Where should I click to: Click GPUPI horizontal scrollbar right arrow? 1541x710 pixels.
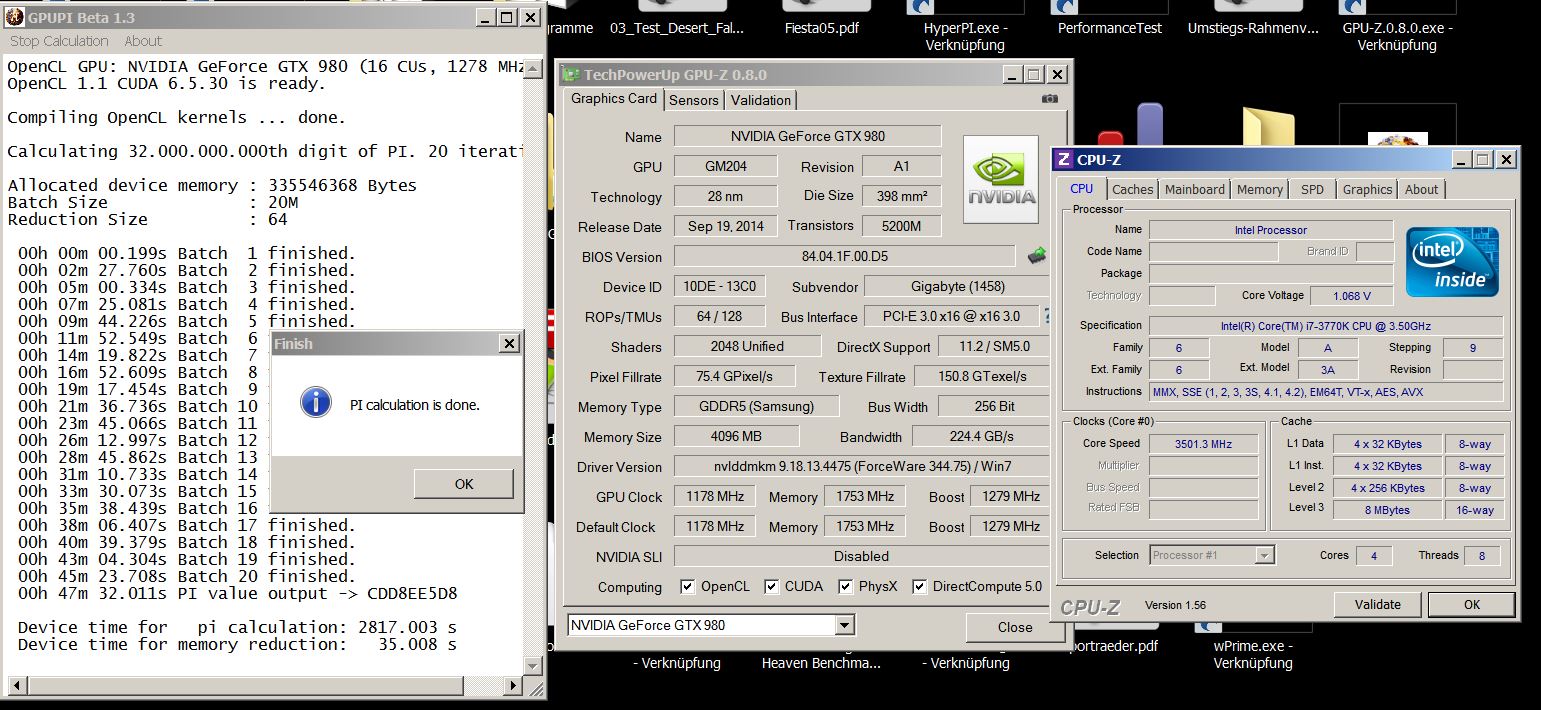512,686
